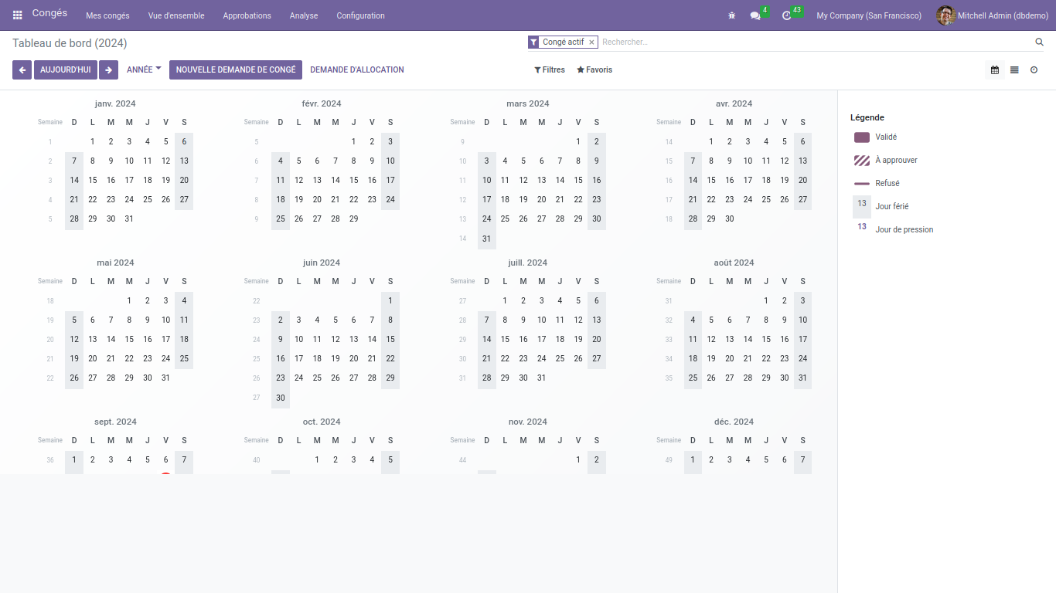The image size is (1056, 593).
Task: Go to next year arrow
Action: click(x=108, y=70)
